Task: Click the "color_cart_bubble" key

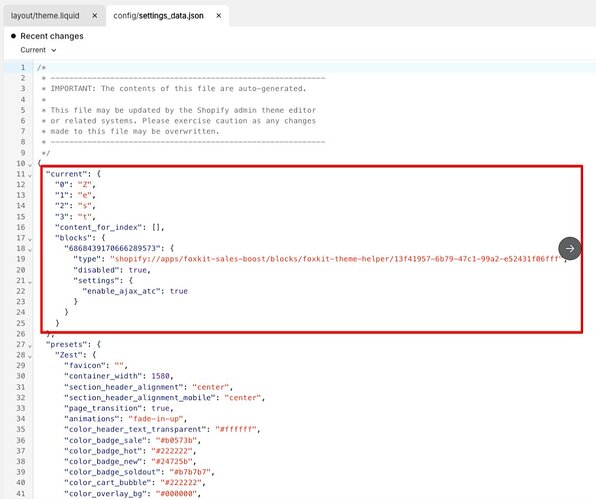Action: 108,483
